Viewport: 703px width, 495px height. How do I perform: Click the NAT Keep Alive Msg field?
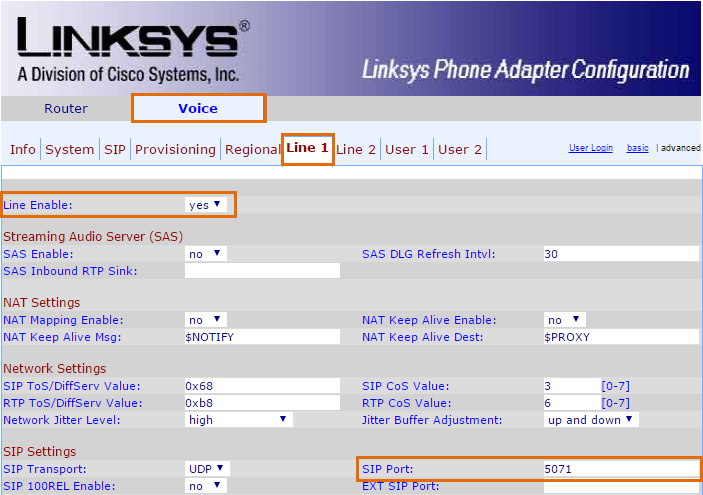coord(262,337)
